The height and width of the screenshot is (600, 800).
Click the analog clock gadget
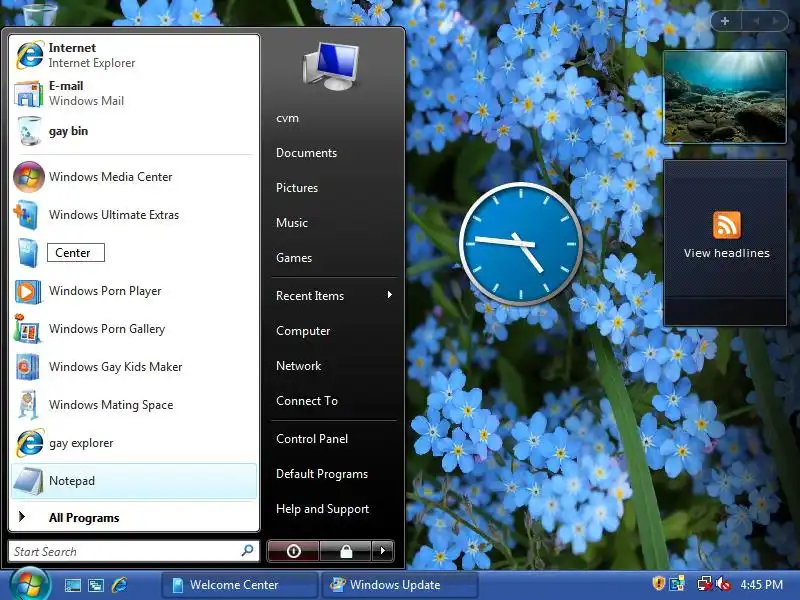(x=520, y=244)
